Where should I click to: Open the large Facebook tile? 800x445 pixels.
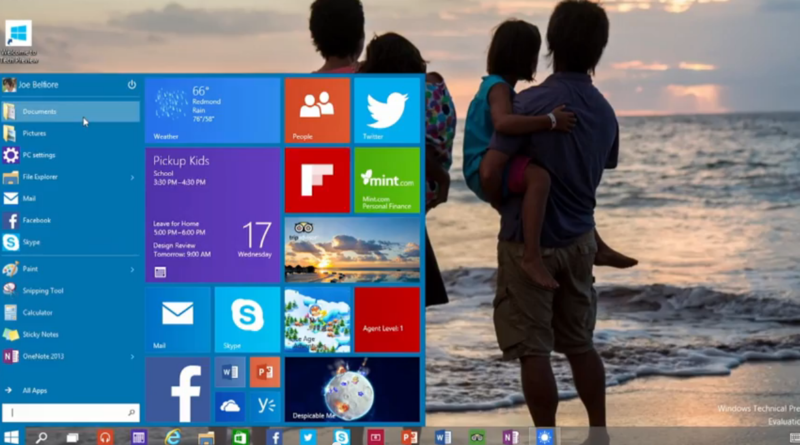pos(178,389)
